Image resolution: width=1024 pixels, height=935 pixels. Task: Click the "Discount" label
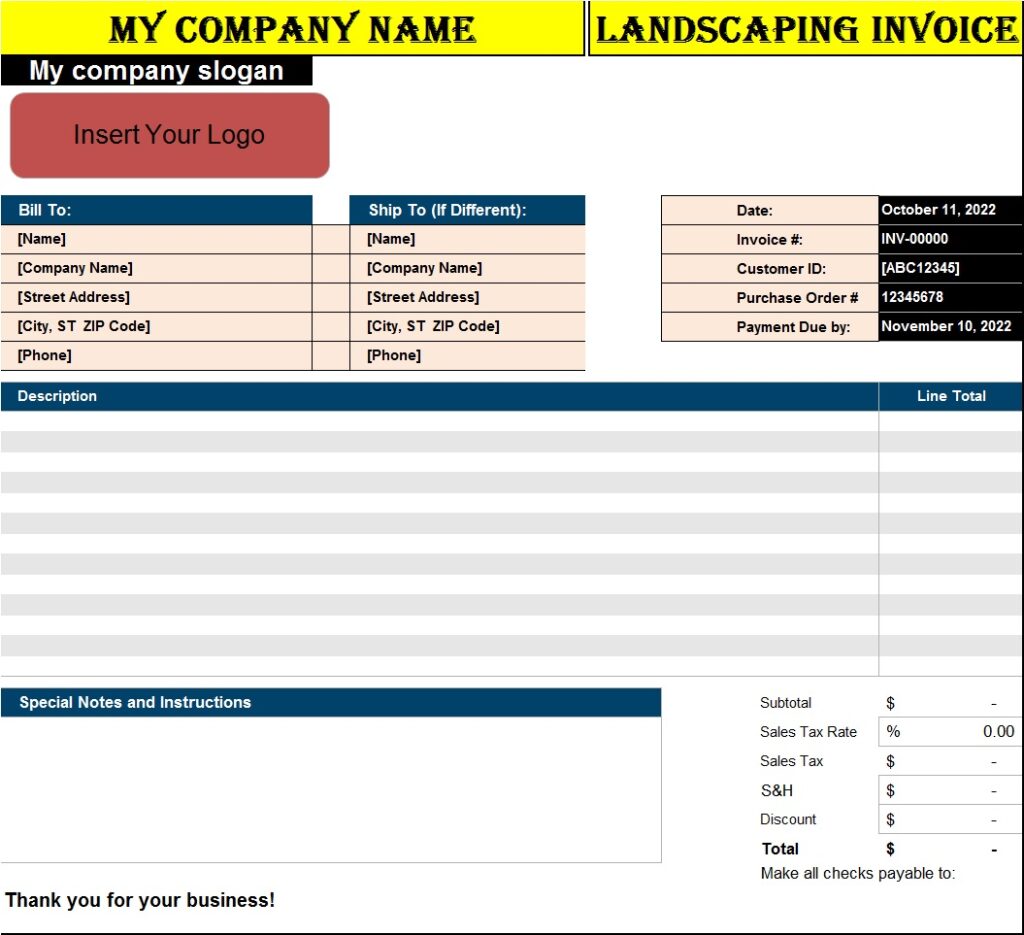pos(788,819)
